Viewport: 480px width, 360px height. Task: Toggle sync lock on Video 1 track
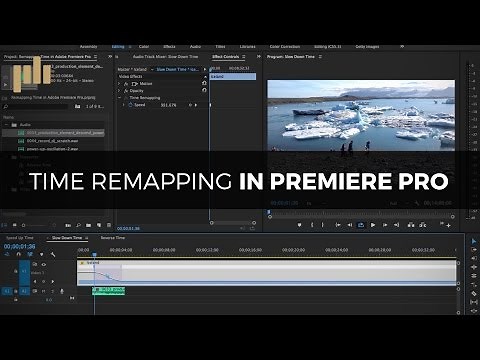point(35,264)
